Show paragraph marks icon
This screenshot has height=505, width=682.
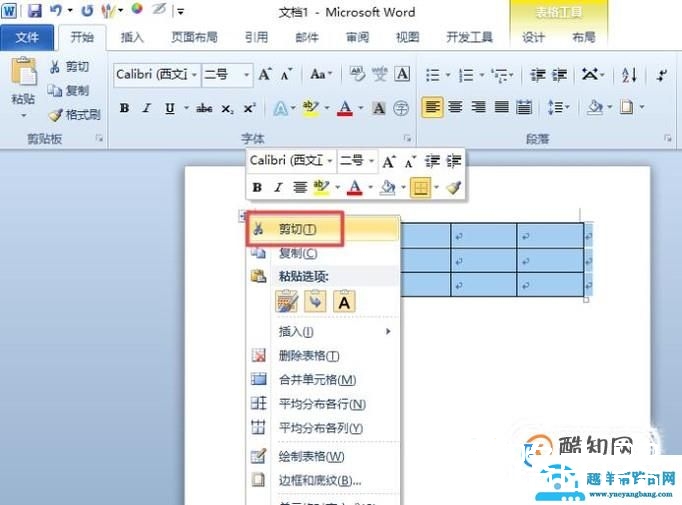[662, 75]
